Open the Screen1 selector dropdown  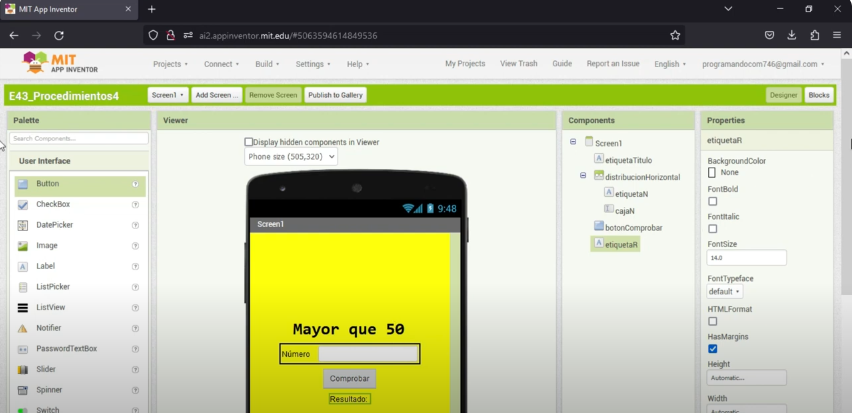(x=168, y=95)
